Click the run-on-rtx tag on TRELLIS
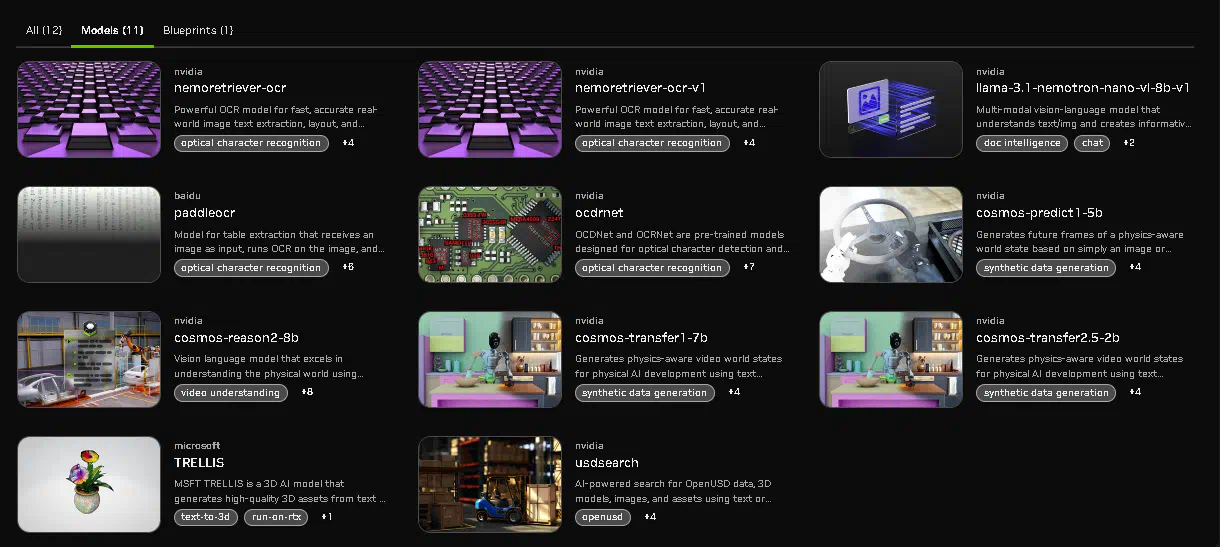 [x=276, y=518]
